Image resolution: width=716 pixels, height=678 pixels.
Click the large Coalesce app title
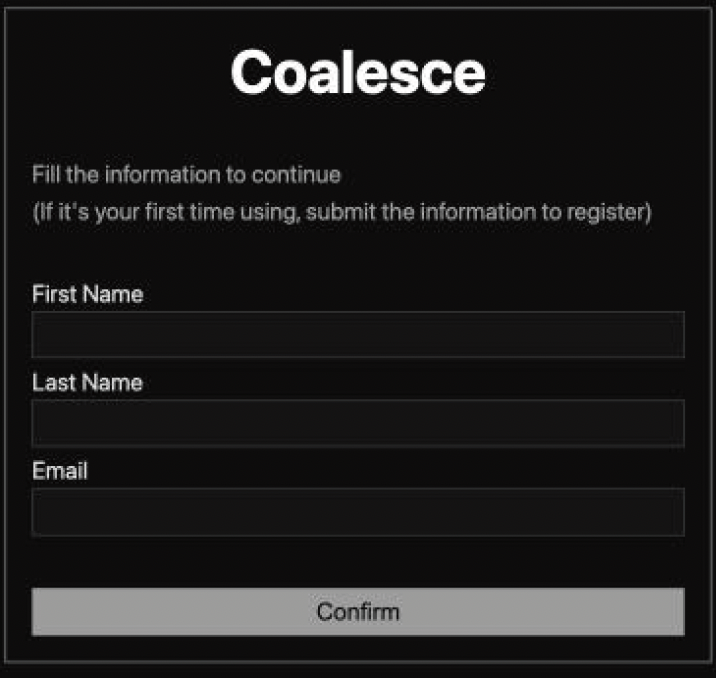click(358, 73)
